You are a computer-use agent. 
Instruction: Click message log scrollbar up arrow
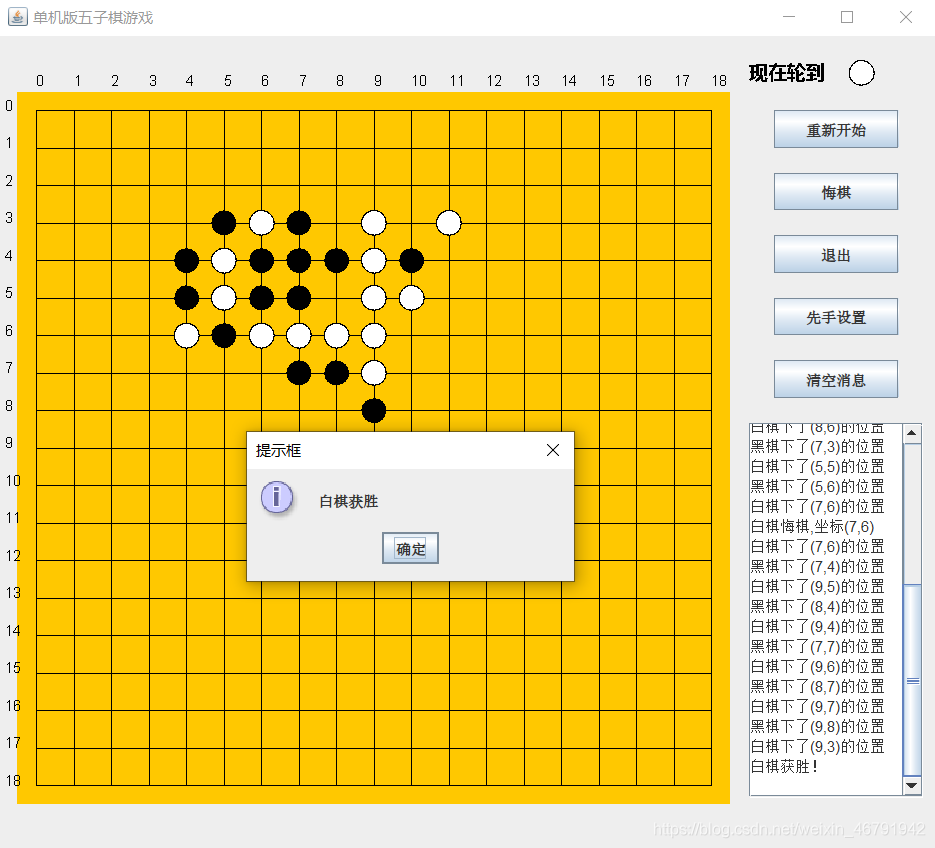(912, 433)
